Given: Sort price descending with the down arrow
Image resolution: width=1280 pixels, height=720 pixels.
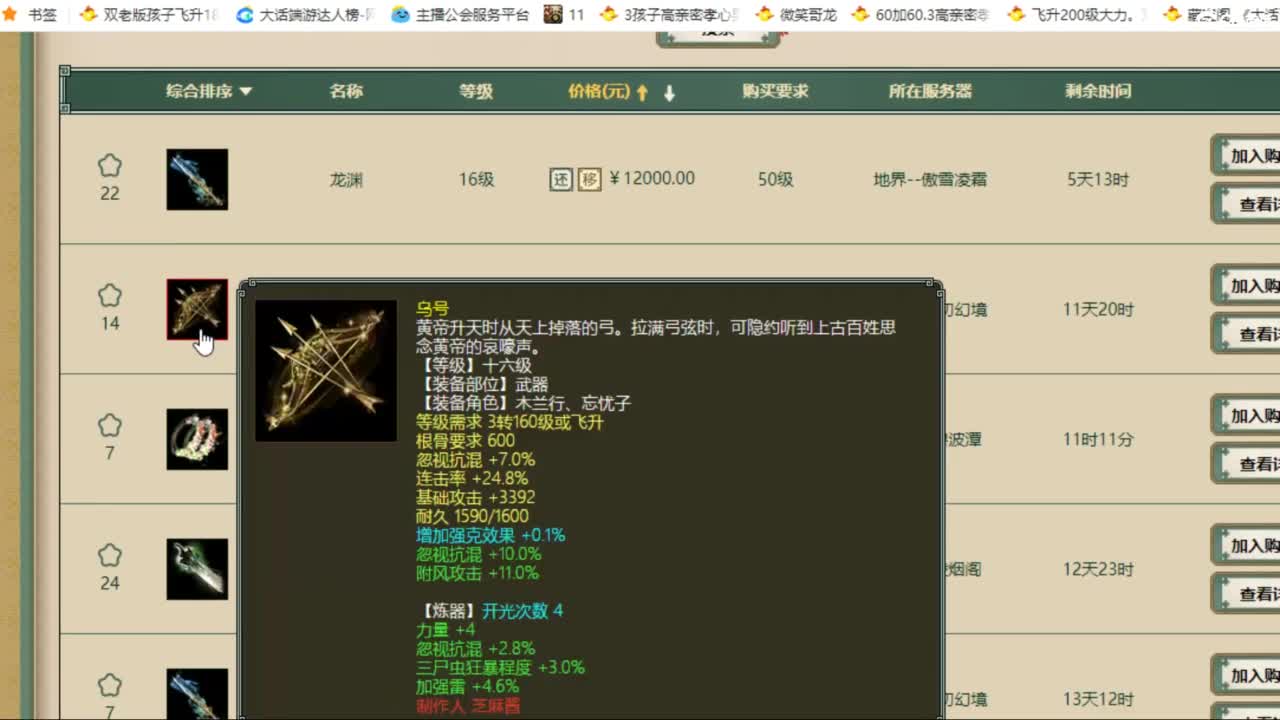Looking at the screenshot, I should click(x=669, y=92).
